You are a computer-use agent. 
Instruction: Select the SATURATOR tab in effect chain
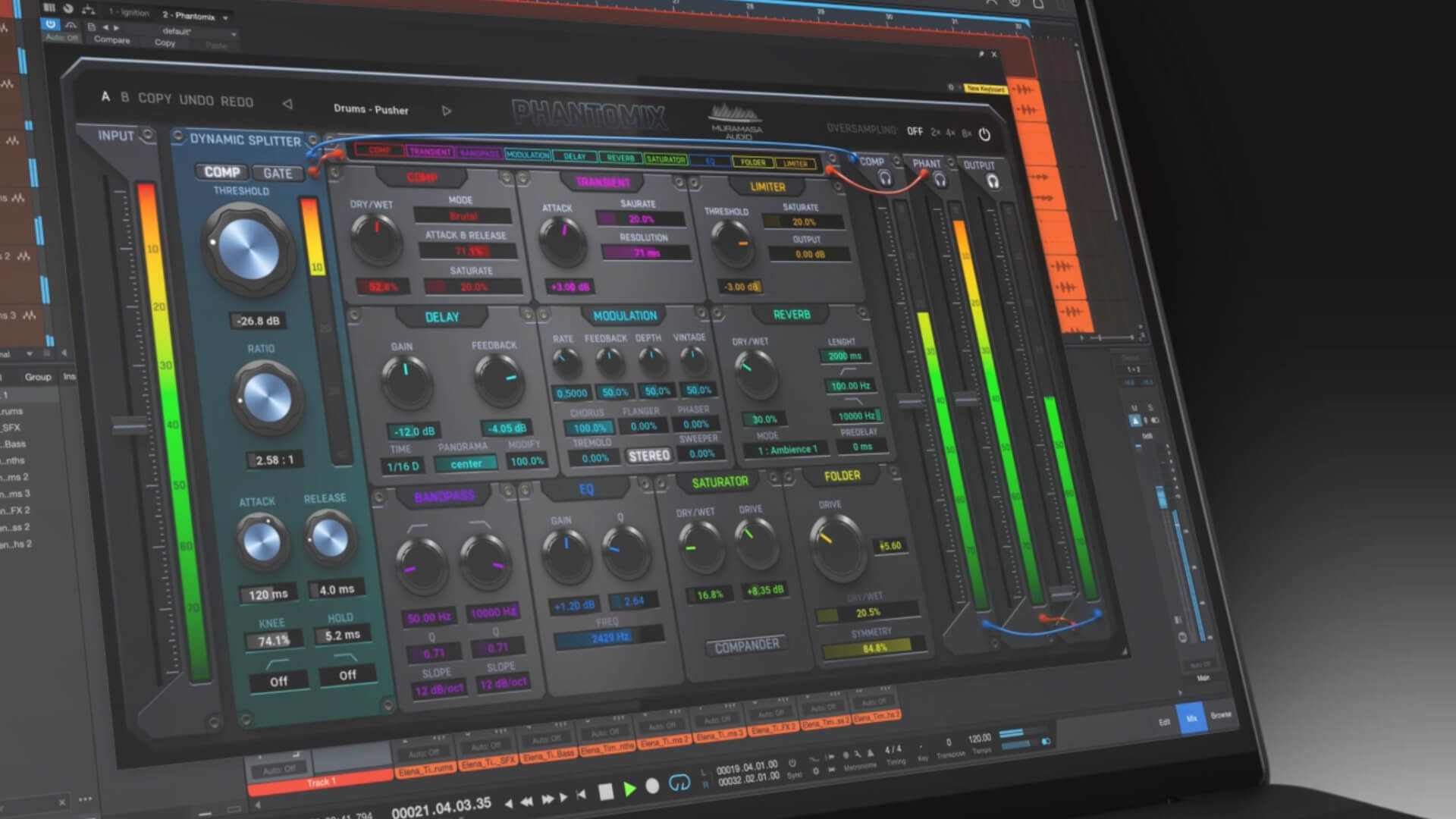tap(665, 159)
